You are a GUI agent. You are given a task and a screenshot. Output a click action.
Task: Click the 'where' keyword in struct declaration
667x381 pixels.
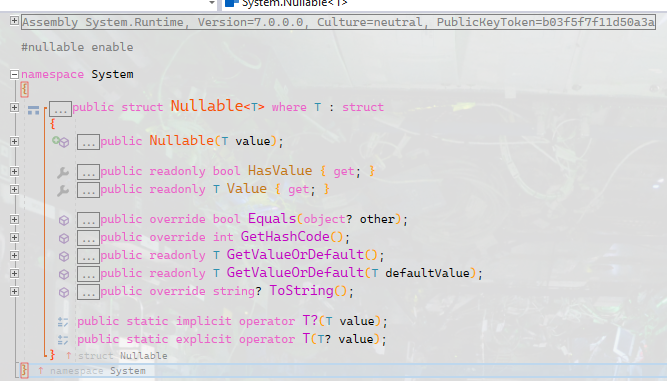point(289,107)
